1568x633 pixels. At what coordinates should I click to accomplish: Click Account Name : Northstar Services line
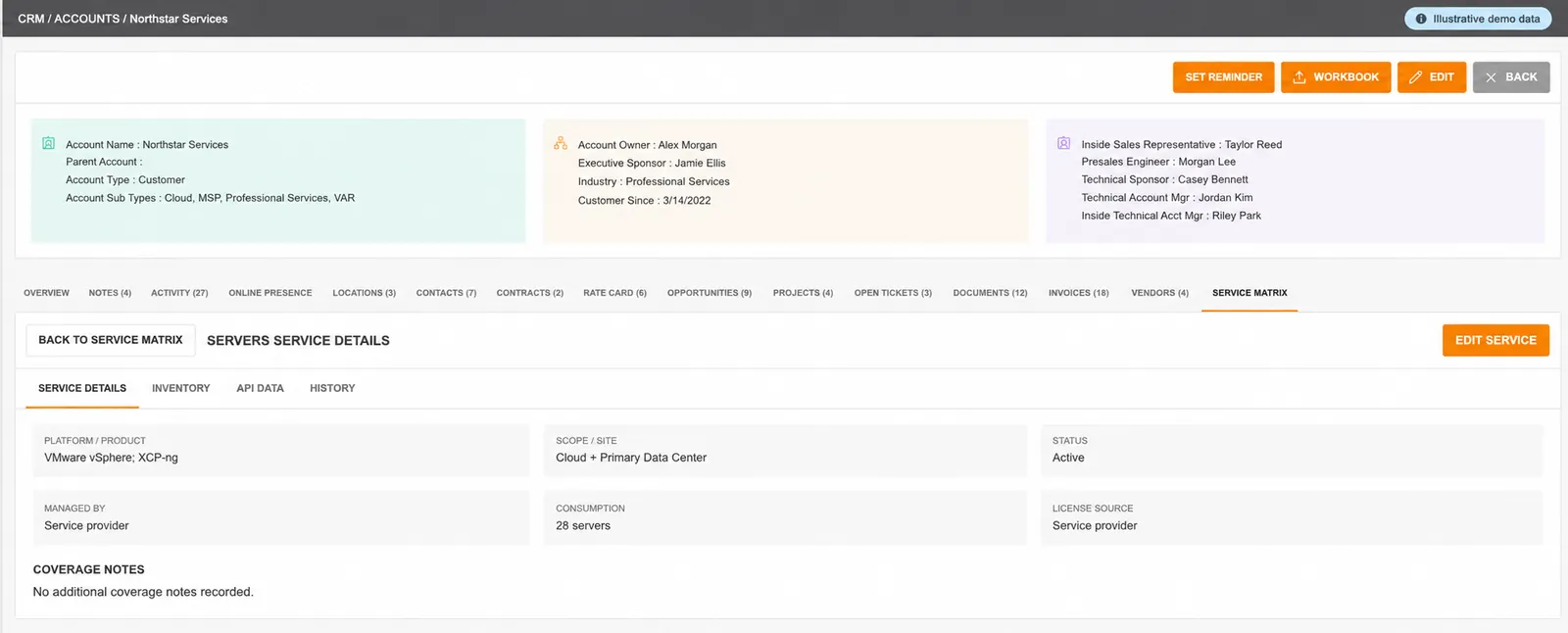pos(147,144)
